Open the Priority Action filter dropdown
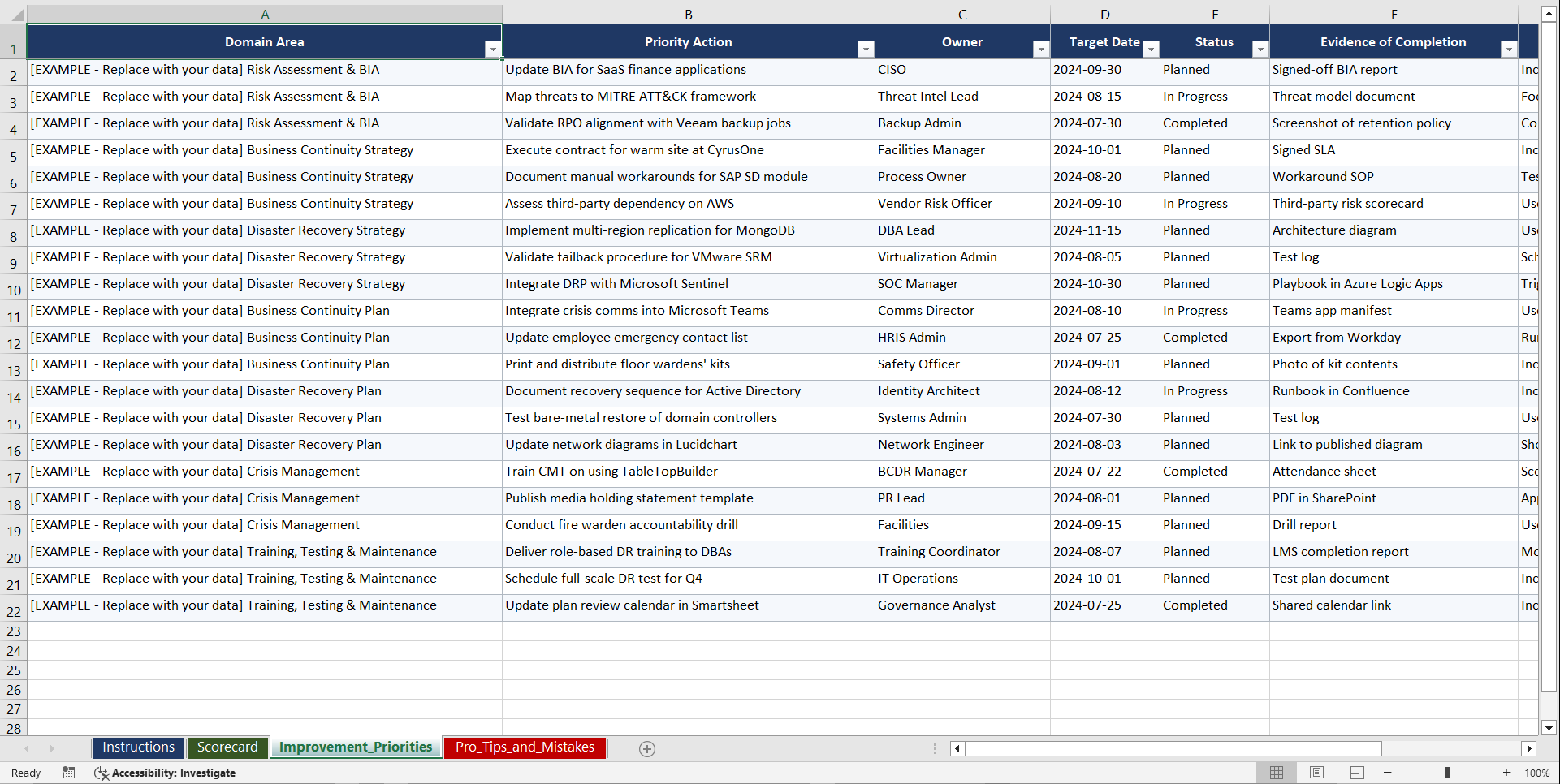Image resolution: width=1560 pixels, height=784 pixels. pyautogui.click(x=865, y=49)
